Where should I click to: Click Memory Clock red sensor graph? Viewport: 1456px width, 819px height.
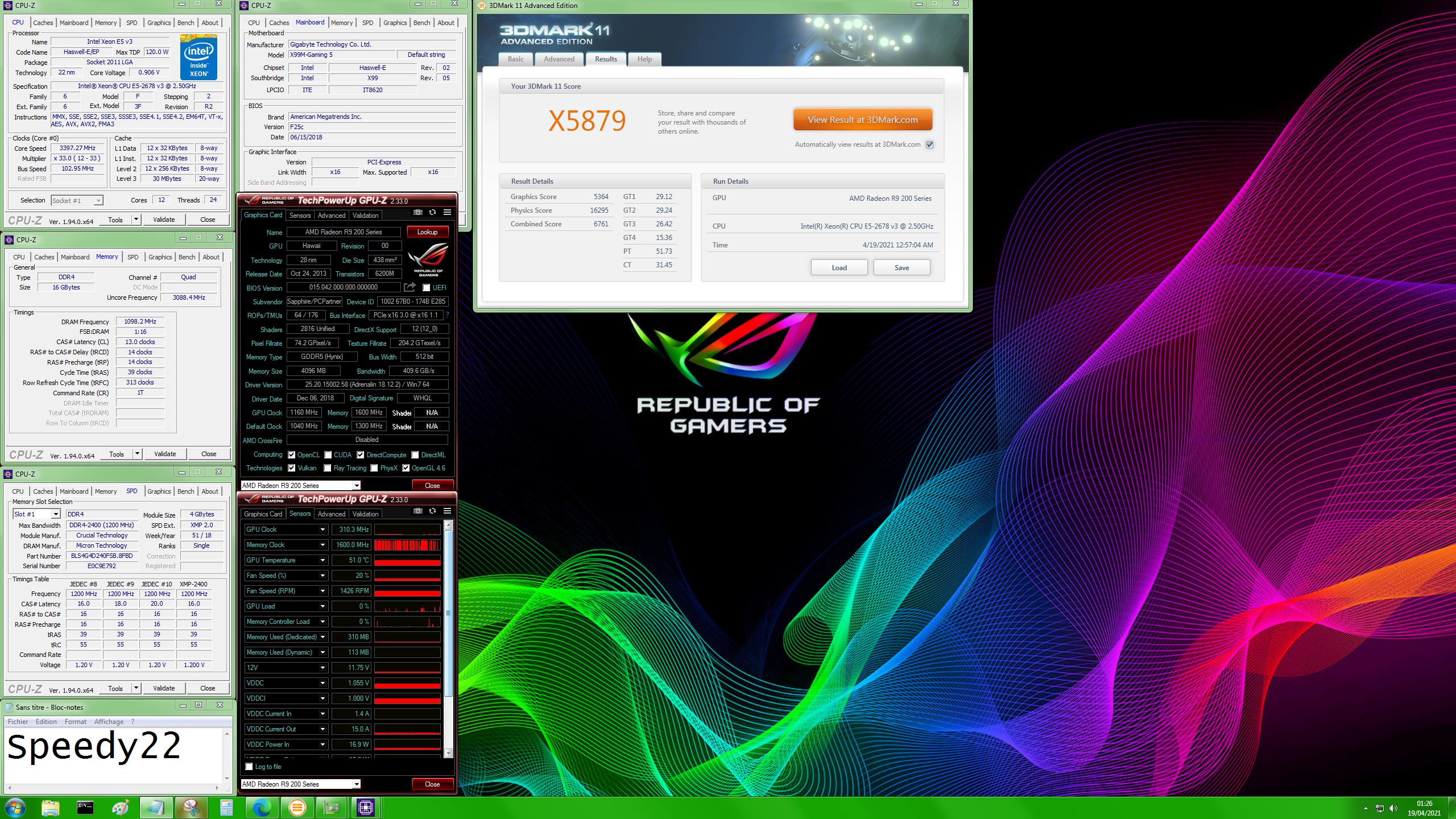[407, 545]
